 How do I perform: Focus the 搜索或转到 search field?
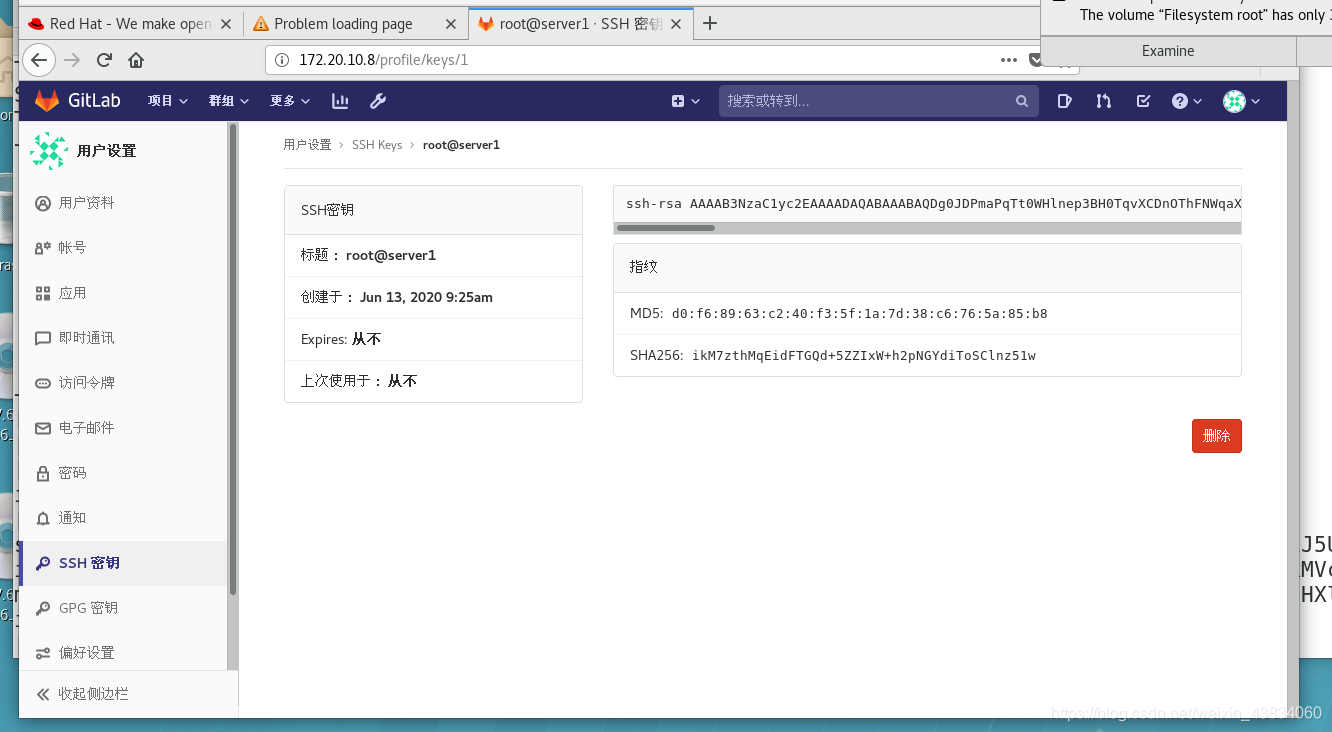point(878,100)
